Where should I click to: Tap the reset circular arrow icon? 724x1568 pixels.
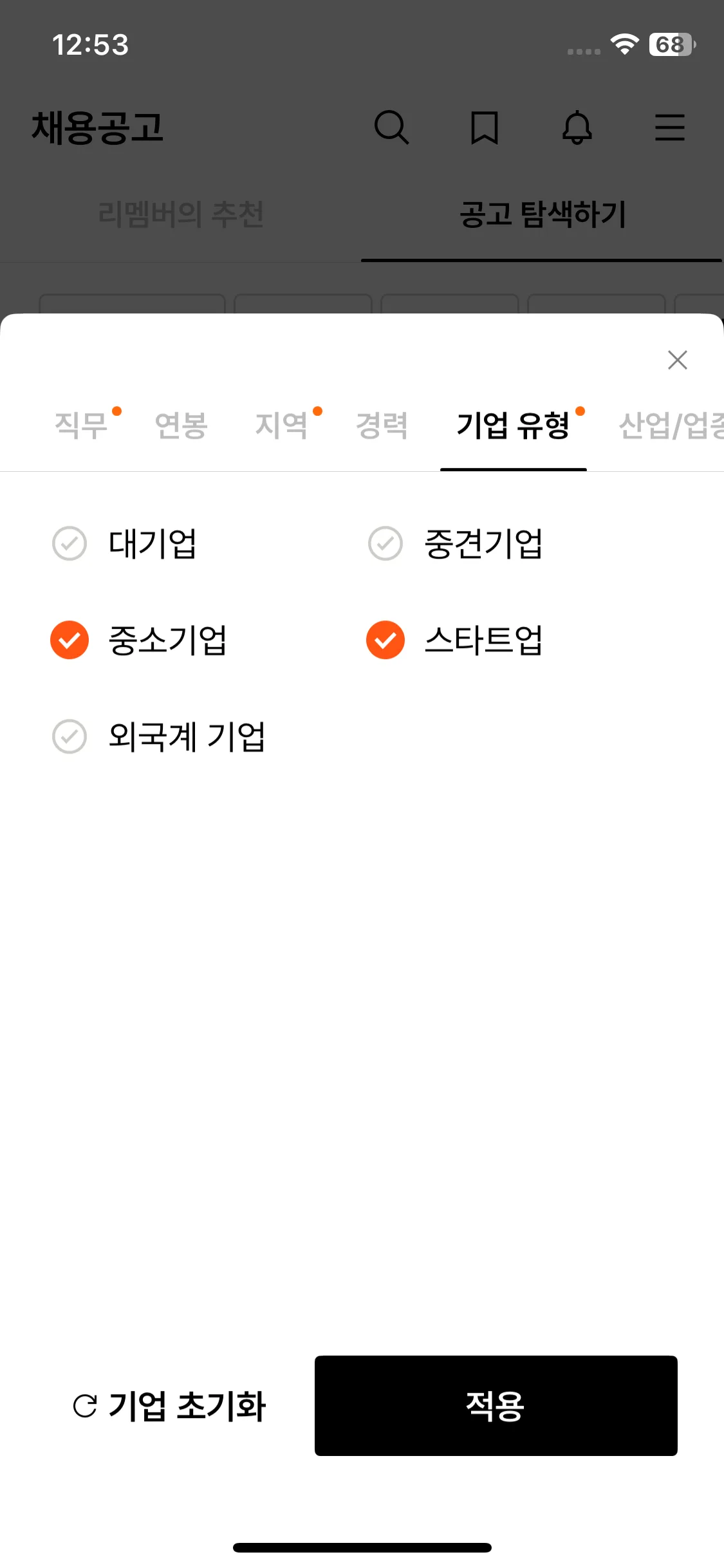[x=85, y=1406]
